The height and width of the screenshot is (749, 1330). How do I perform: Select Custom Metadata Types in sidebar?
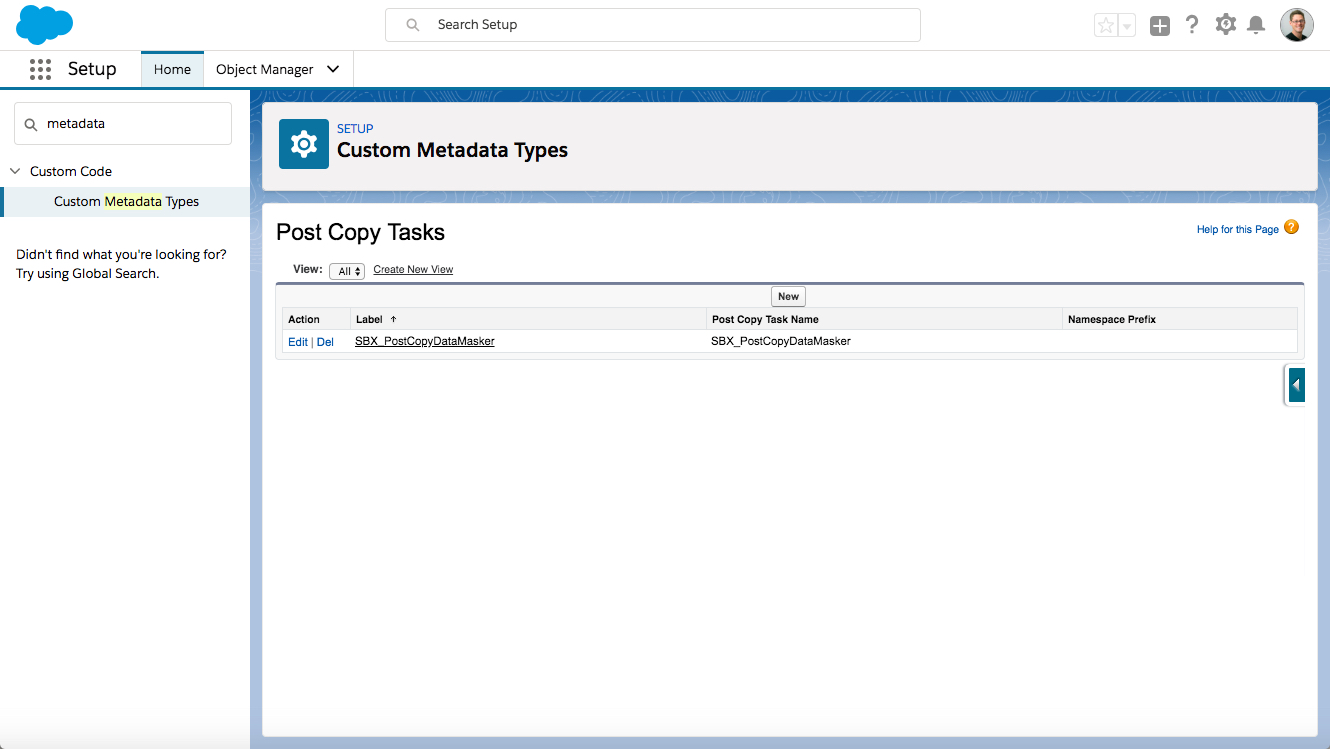126,201
